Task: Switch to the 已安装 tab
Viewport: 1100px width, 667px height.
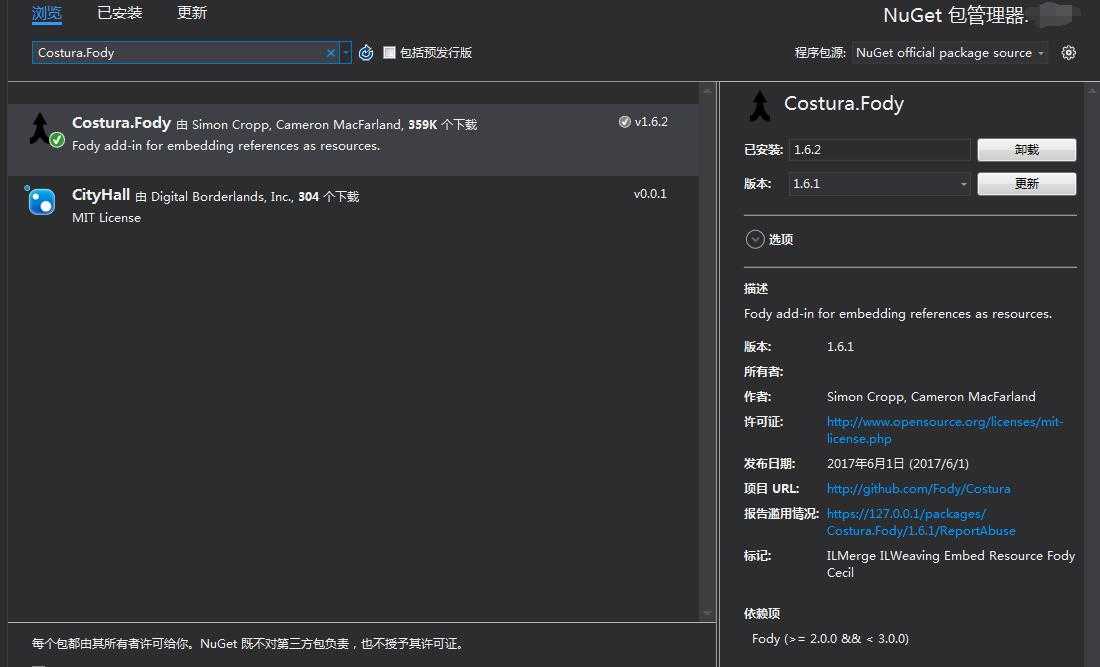Action: pyautogui.click(x=119, y=13)
